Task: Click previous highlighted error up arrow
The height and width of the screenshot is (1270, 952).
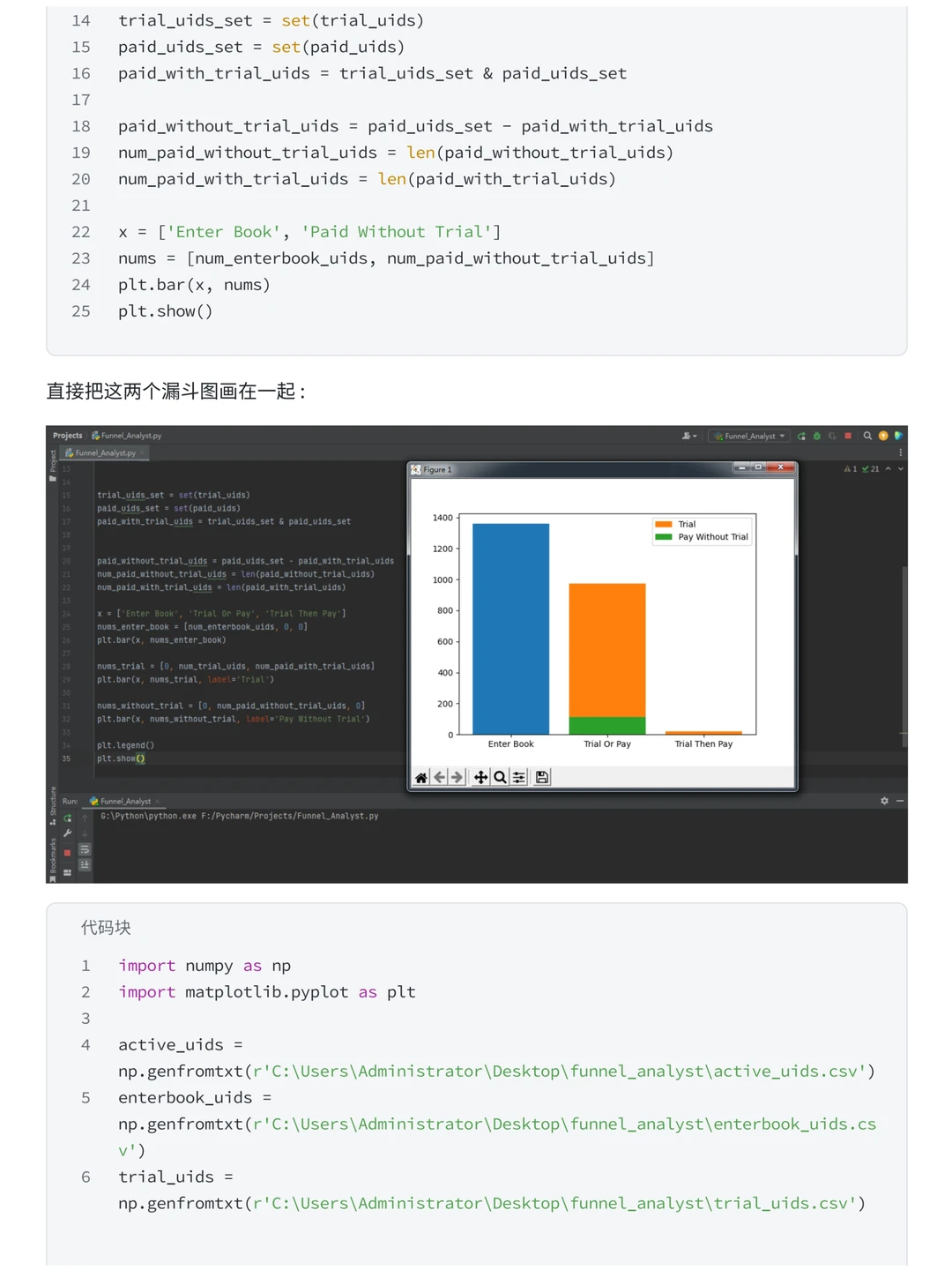Action: point(889,469)
